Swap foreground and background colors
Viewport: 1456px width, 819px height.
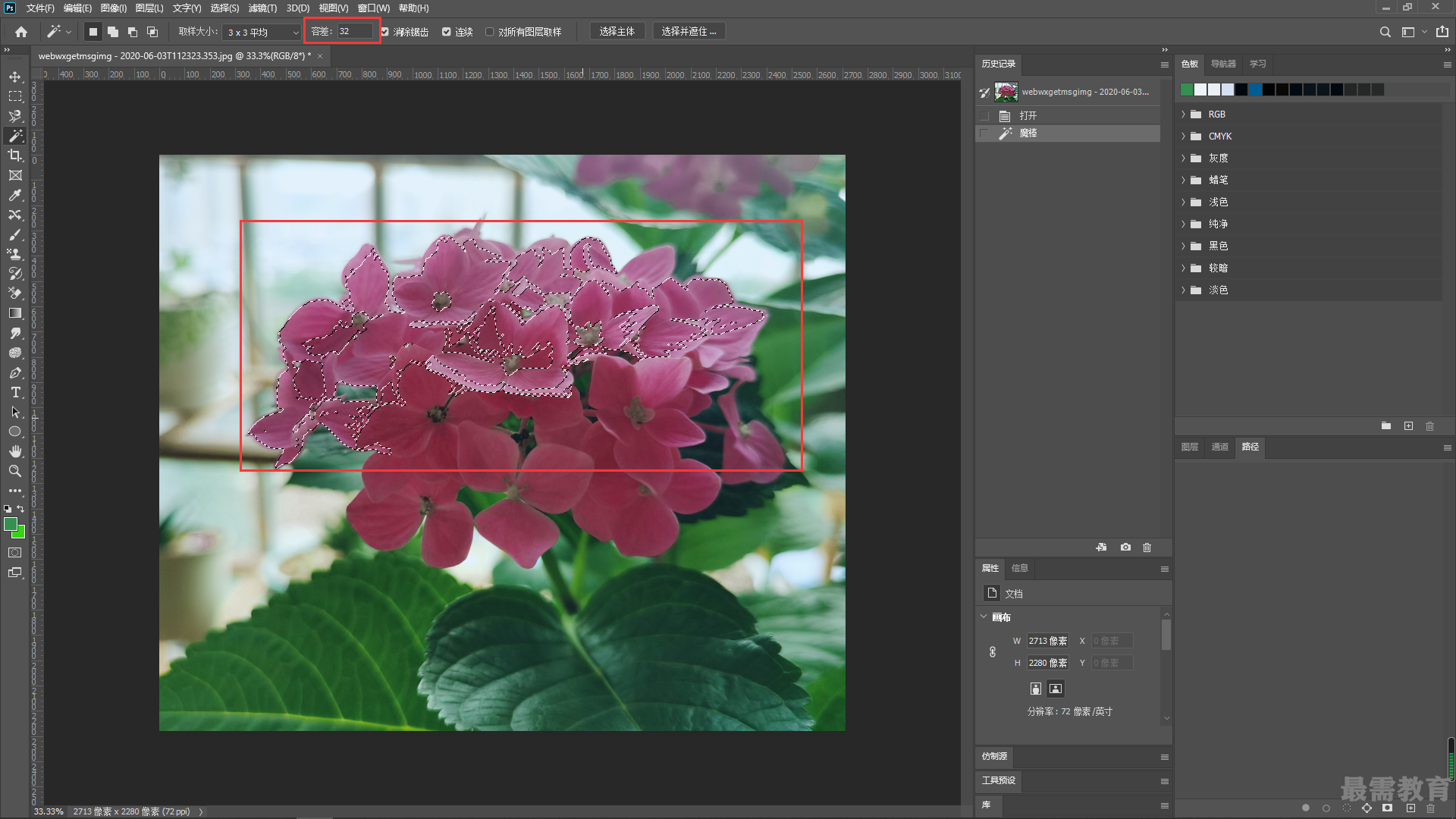pos(20,509)
